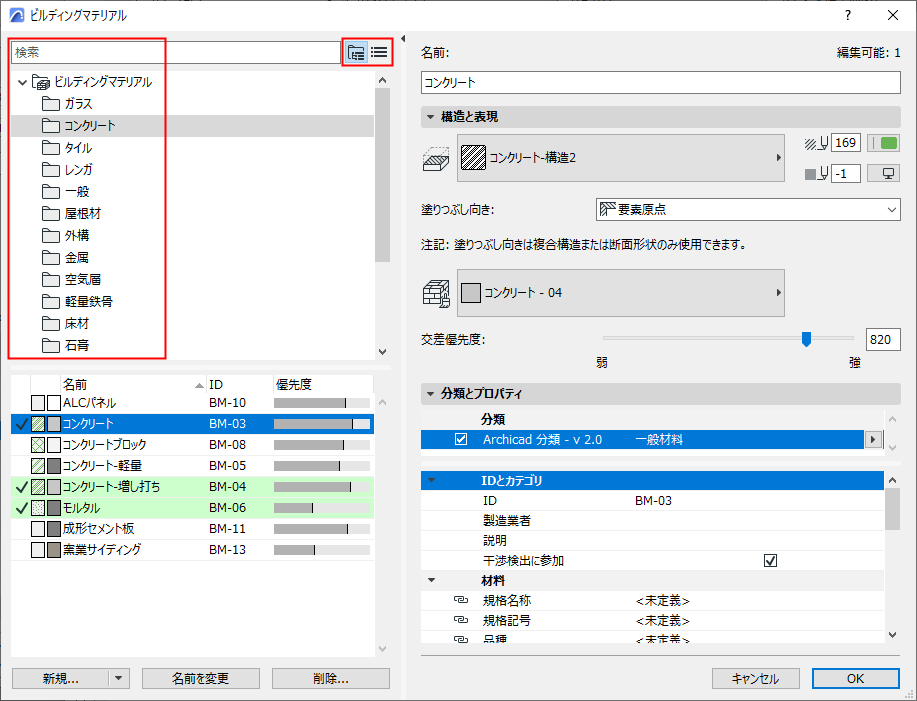Click the surface material brick icon
The image size is (917, 701).
coord(436,293)
